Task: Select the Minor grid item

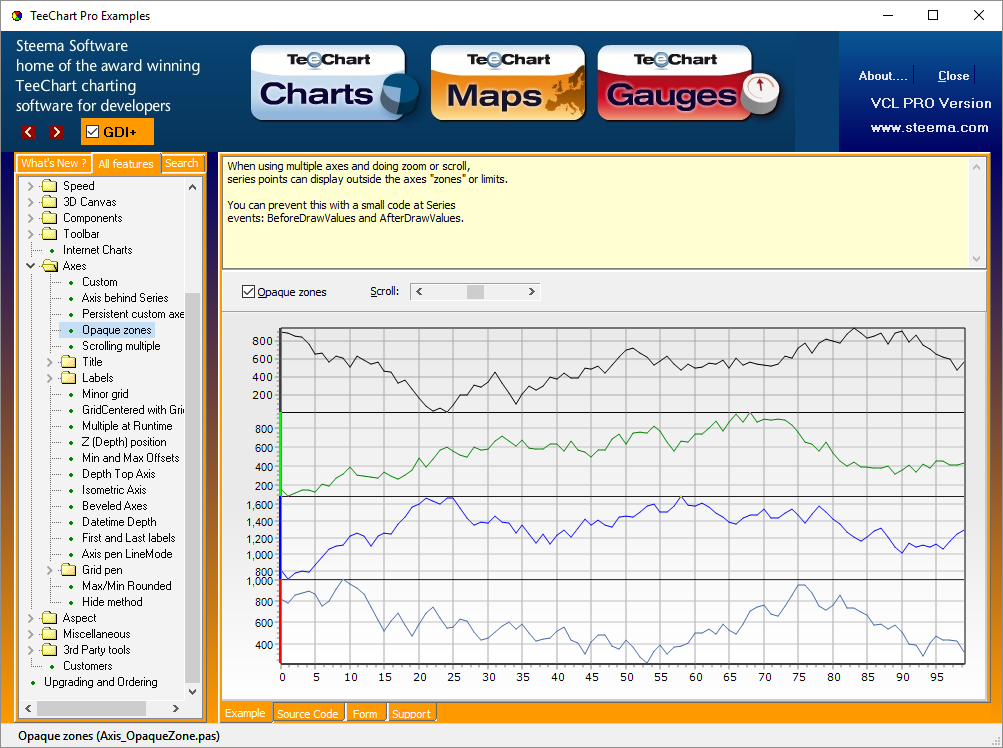Action: click(x=105, y=394)
